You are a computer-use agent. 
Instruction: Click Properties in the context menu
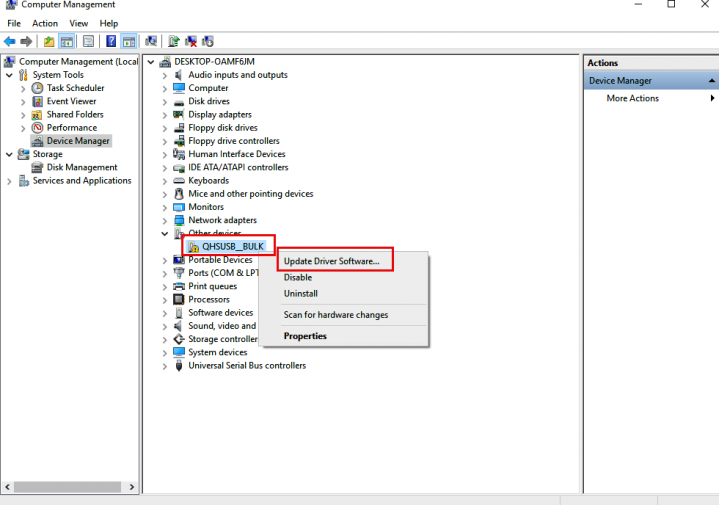tap(305, 336)
